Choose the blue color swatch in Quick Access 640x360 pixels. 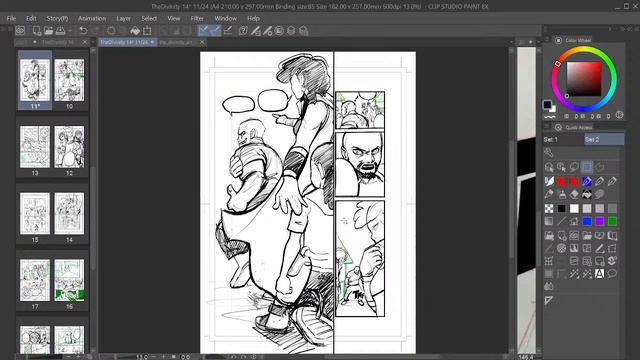587,221
